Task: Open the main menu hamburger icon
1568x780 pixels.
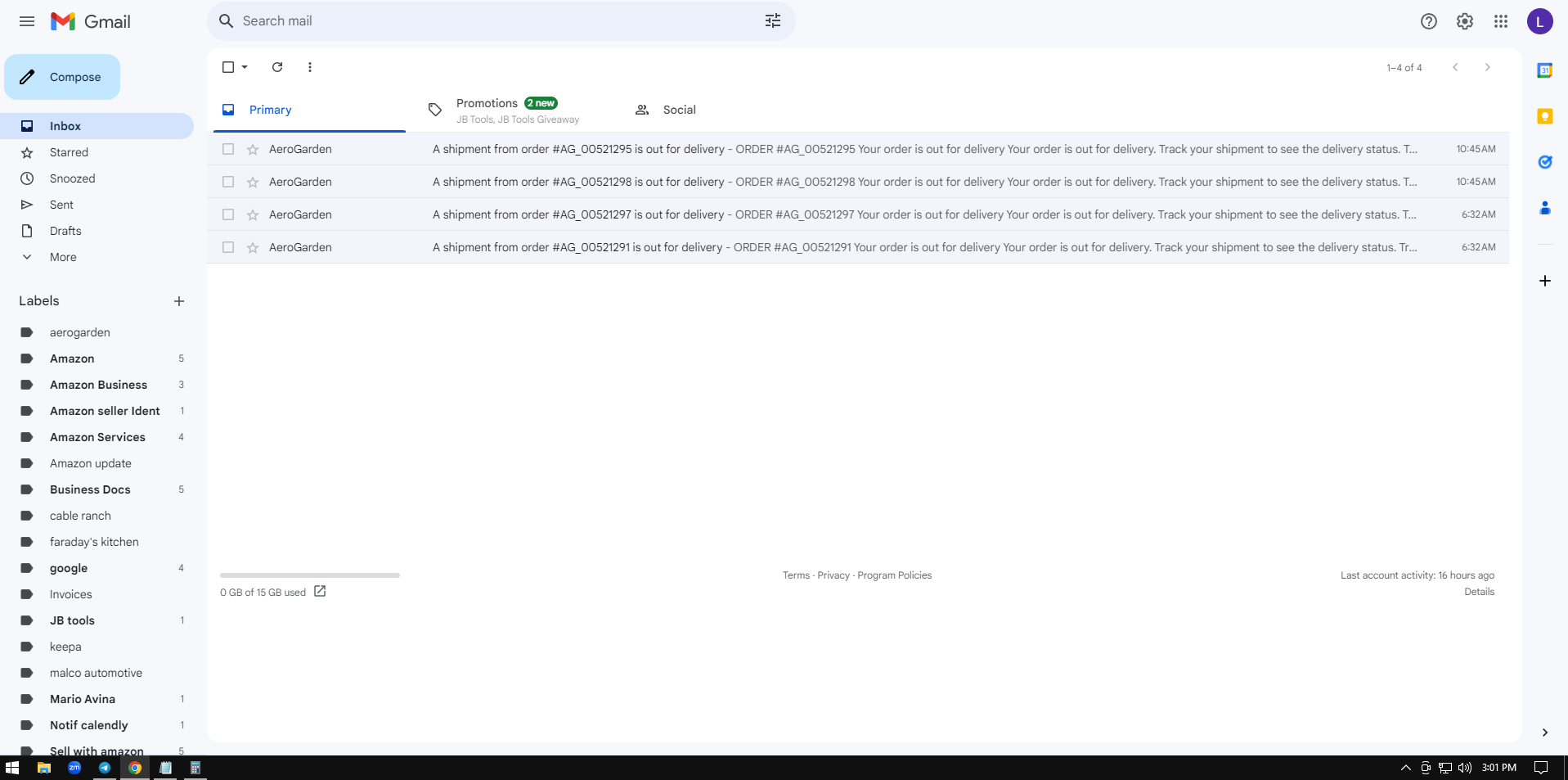Action: point(27,21)
